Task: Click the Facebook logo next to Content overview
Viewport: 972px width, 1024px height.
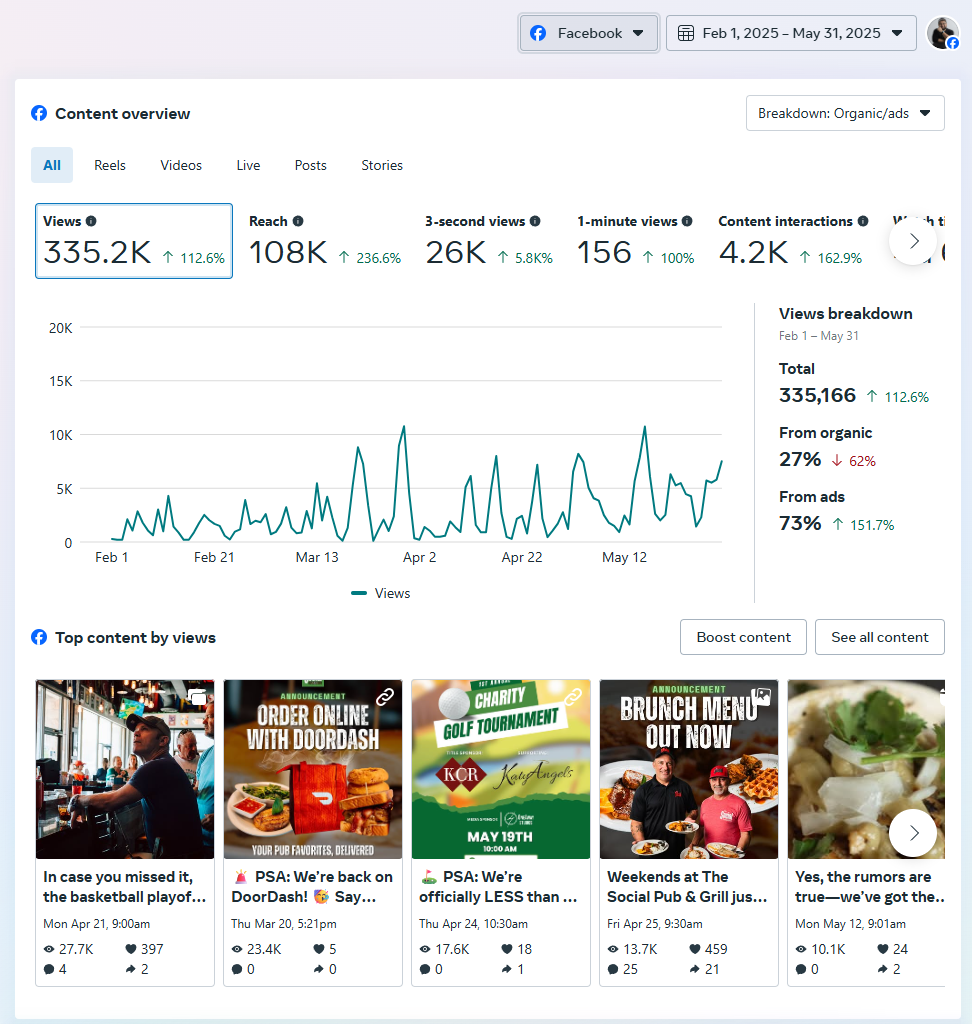Action: click(x=38, y=113)
